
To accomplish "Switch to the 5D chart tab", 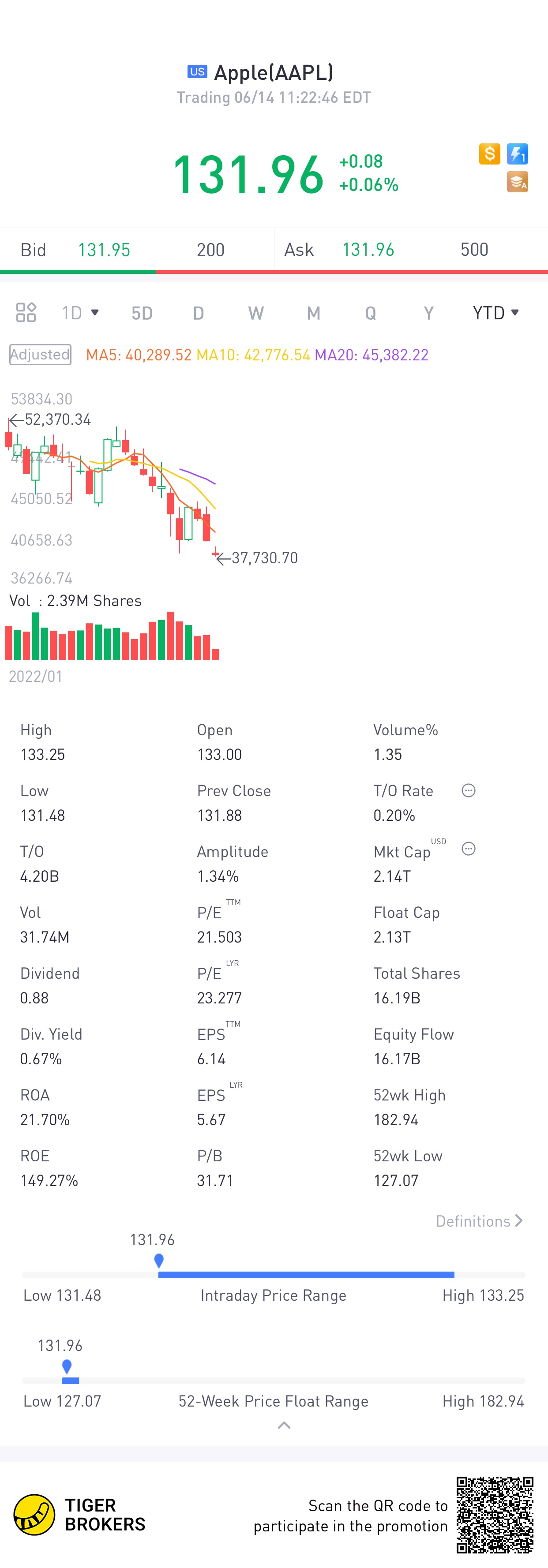I will [142, 313].
